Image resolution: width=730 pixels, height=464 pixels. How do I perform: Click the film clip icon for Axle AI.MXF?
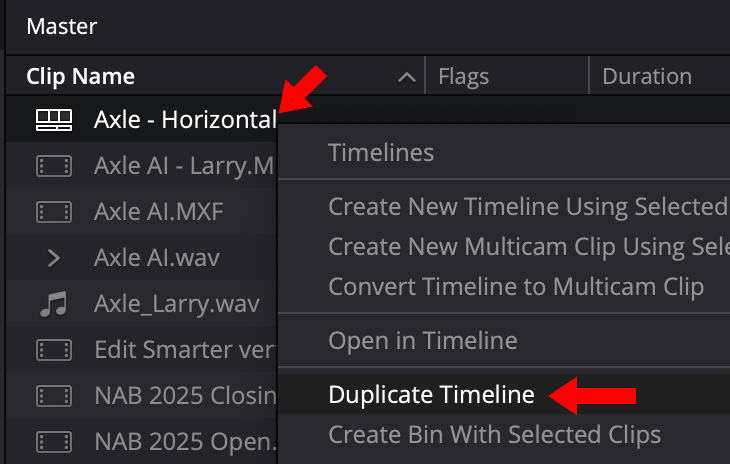(x=54, y=212)
